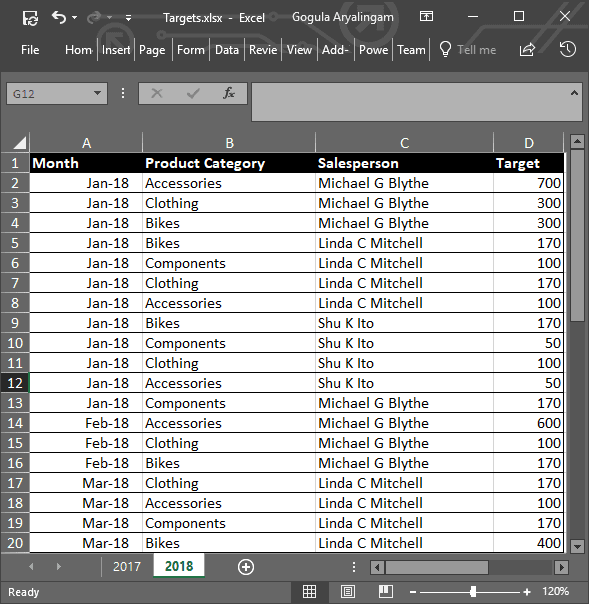Image resolution: width=589 pixels, height=604 pixels.
Task: Switch to Normal view
Action: pos(309,591)
